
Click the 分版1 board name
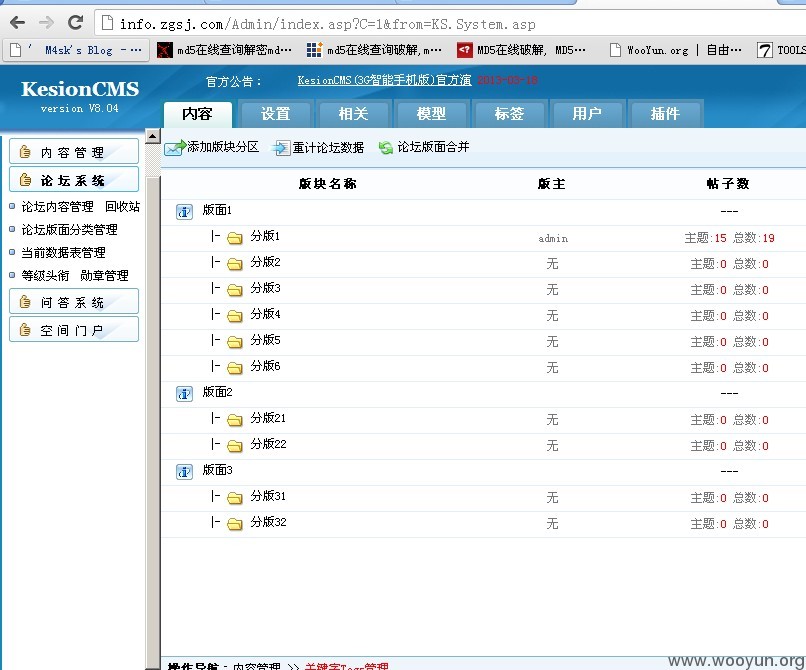tap(265, 236)
